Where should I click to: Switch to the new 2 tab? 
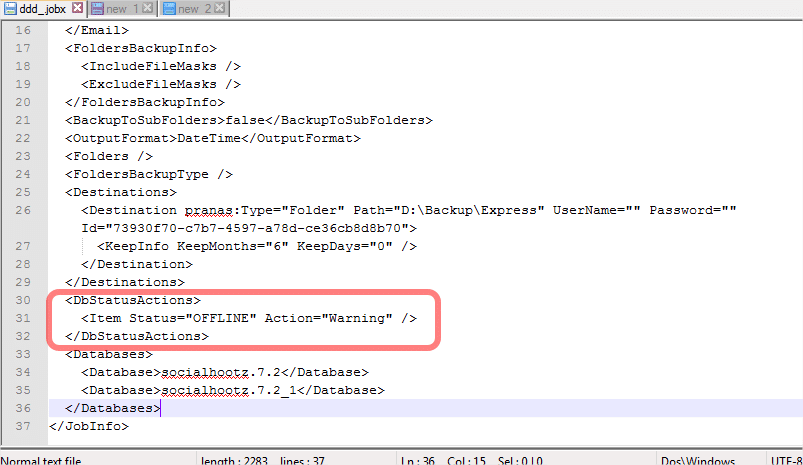(194, 9)
